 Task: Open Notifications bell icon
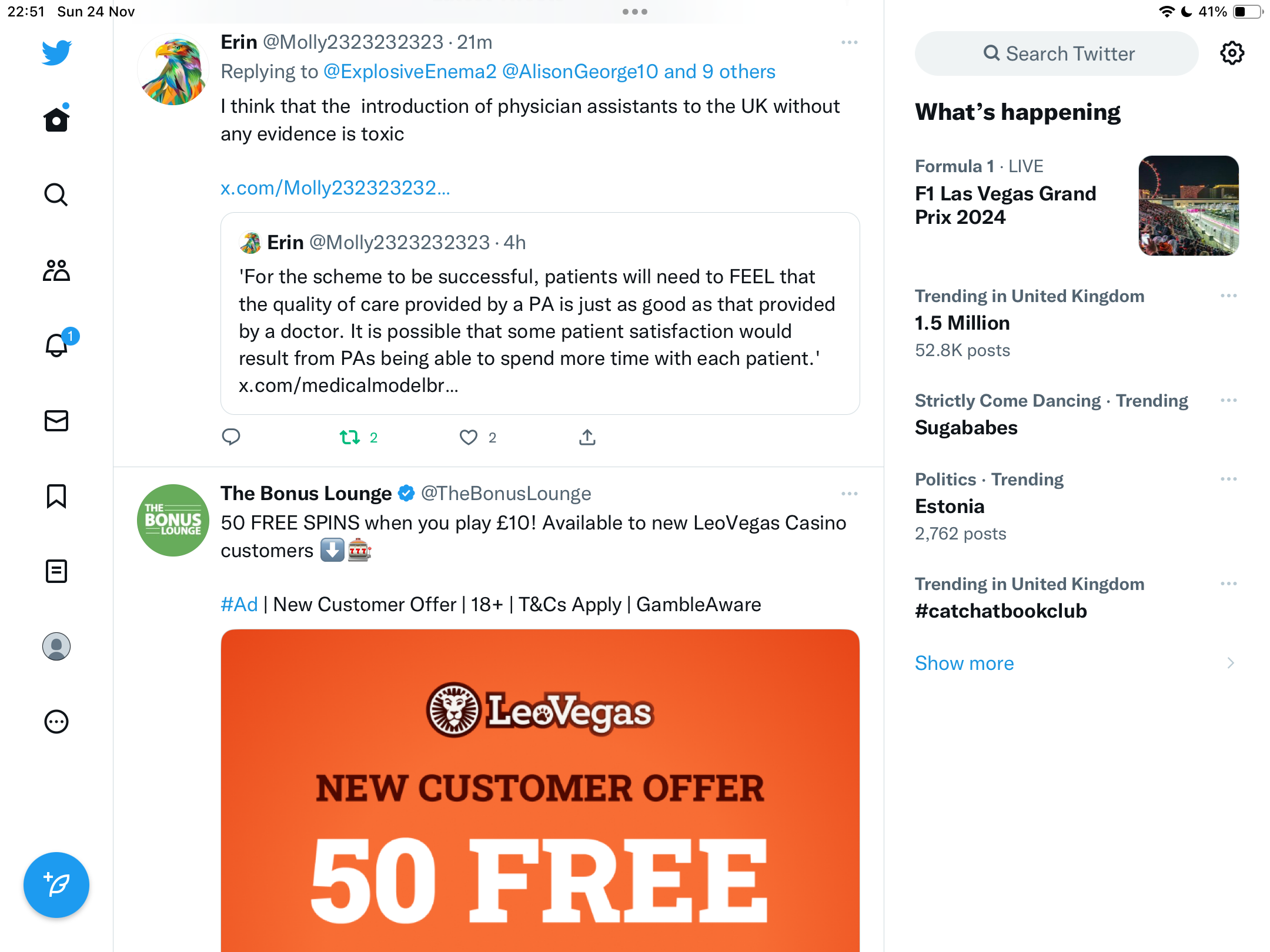point(58,344)
